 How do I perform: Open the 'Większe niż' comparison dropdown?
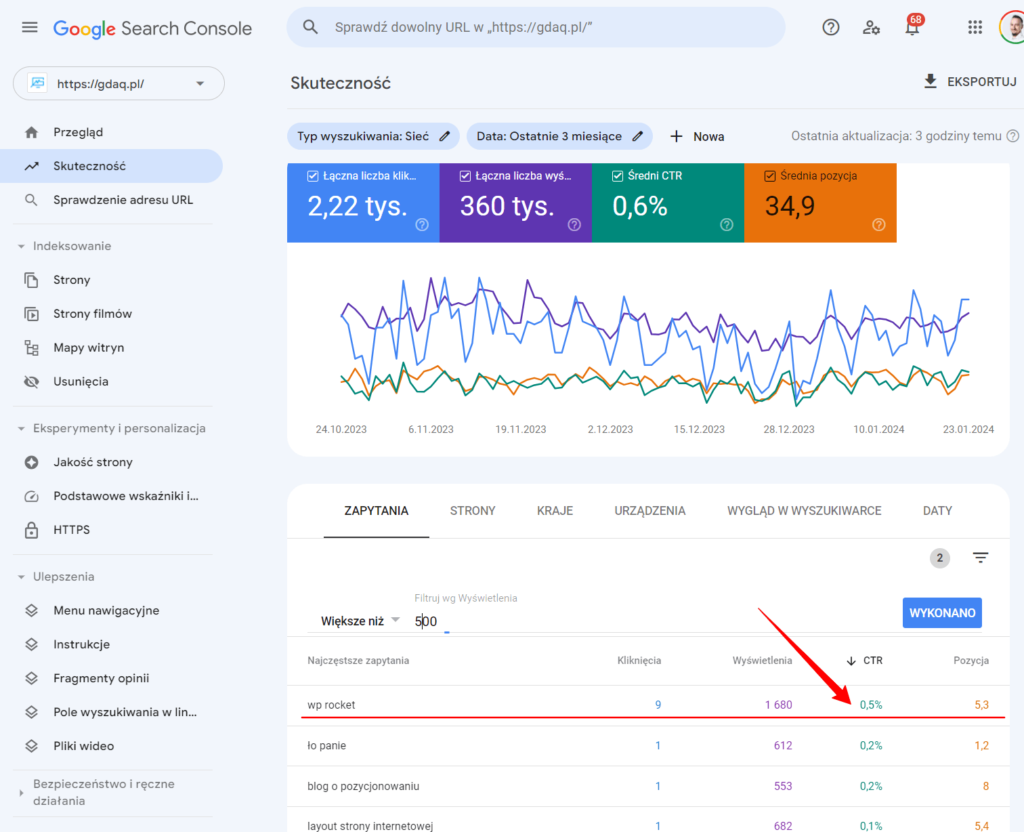click(x=360, y=620)
